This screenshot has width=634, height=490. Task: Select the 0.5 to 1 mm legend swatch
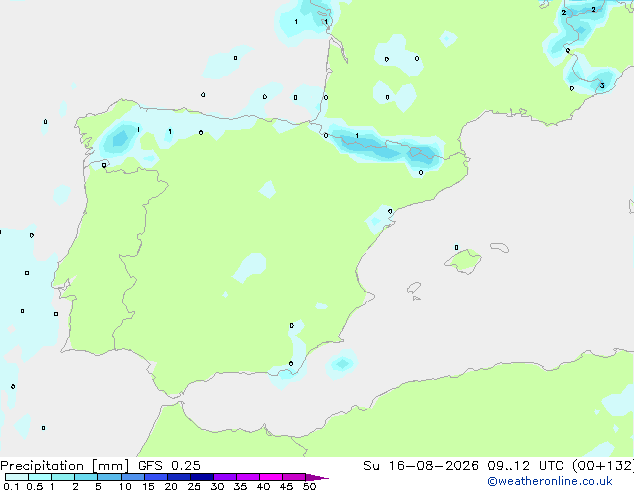click(x=40, y=477)
